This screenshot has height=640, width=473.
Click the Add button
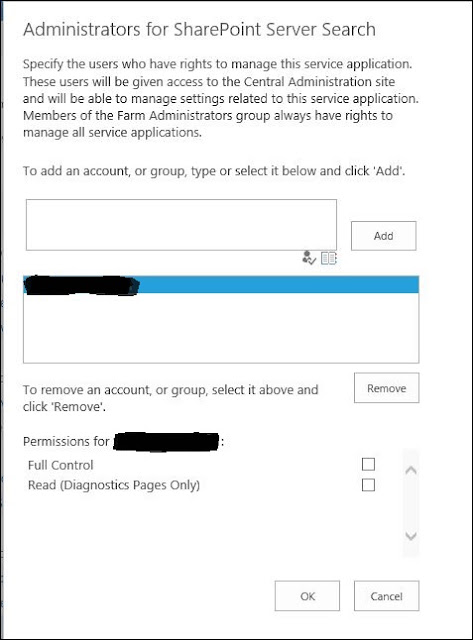click(384, 236)
